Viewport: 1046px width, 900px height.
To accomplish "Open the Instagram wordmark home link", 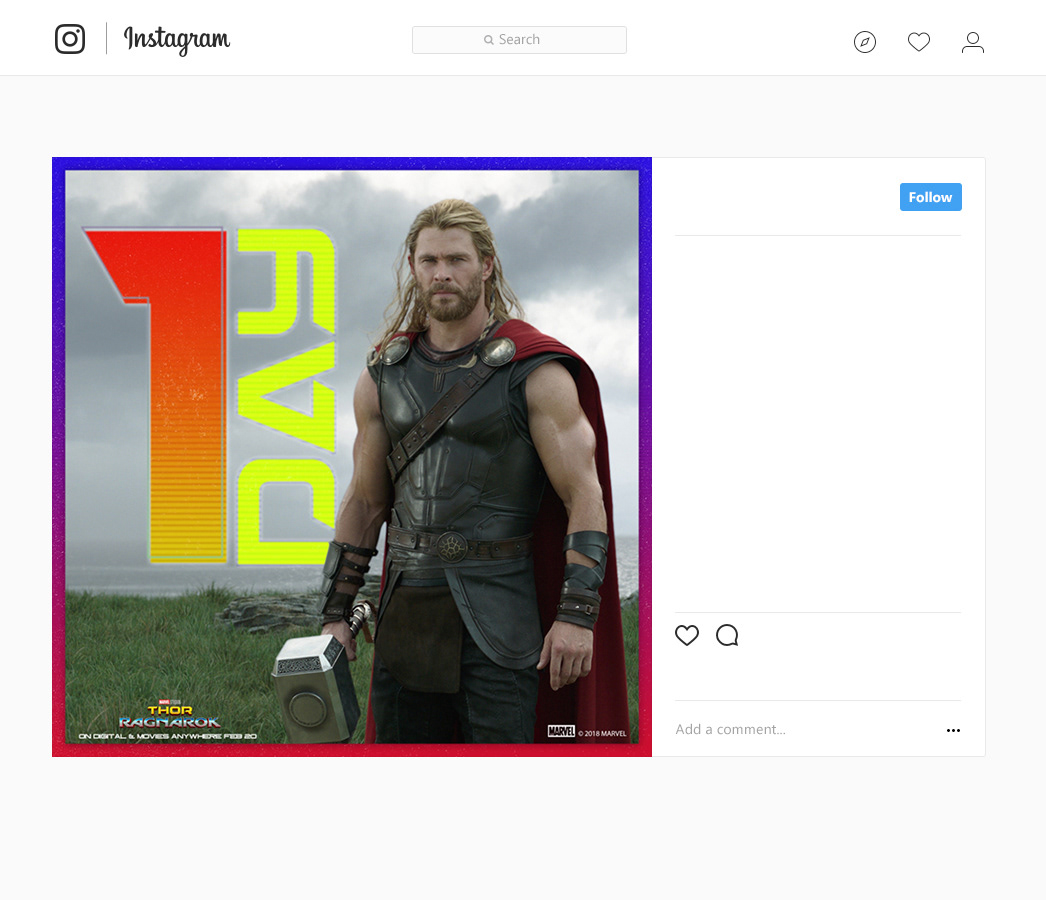I will [177, 40].
